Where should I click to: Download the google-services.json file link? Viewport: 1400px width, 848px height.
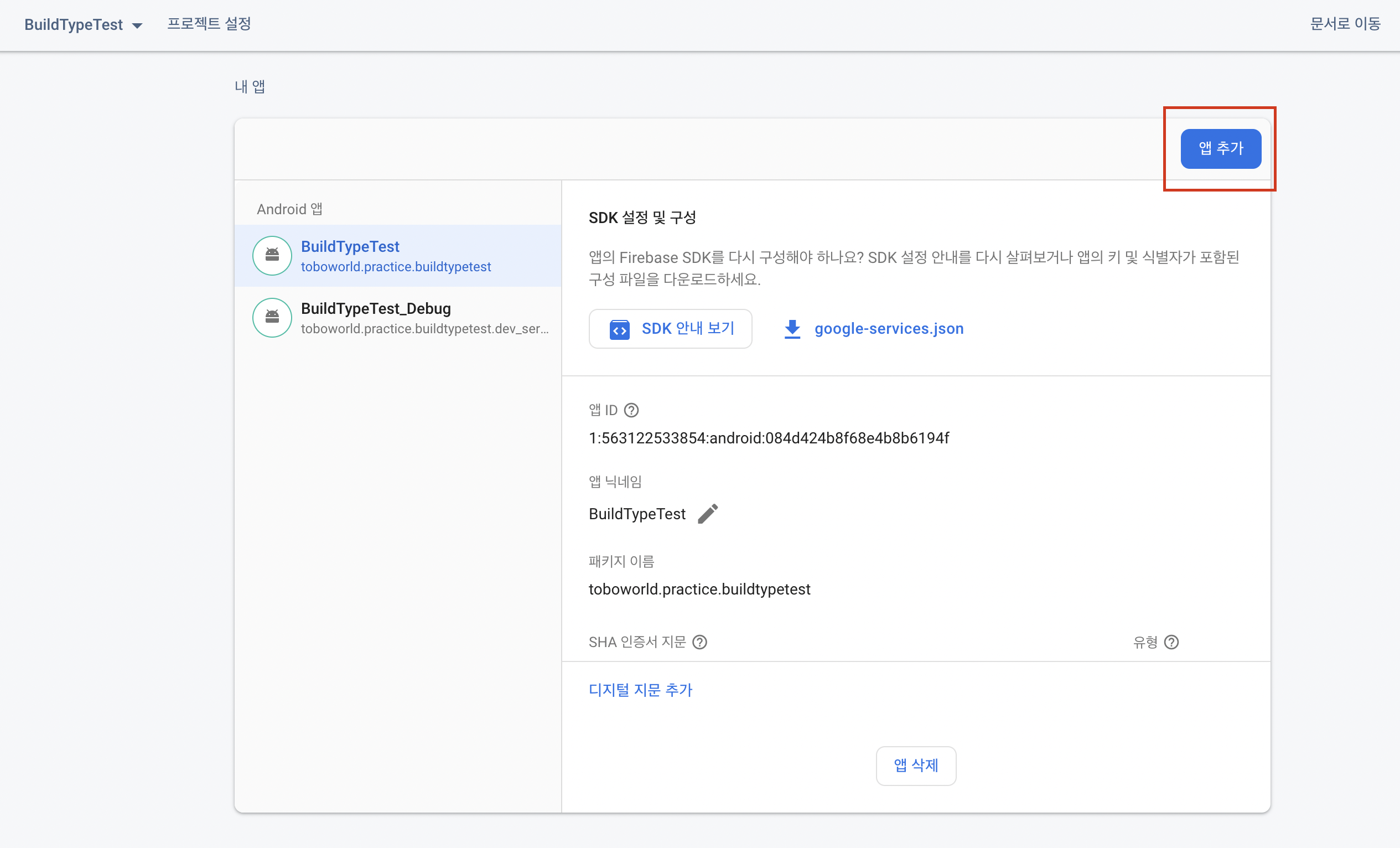point(889,328)
